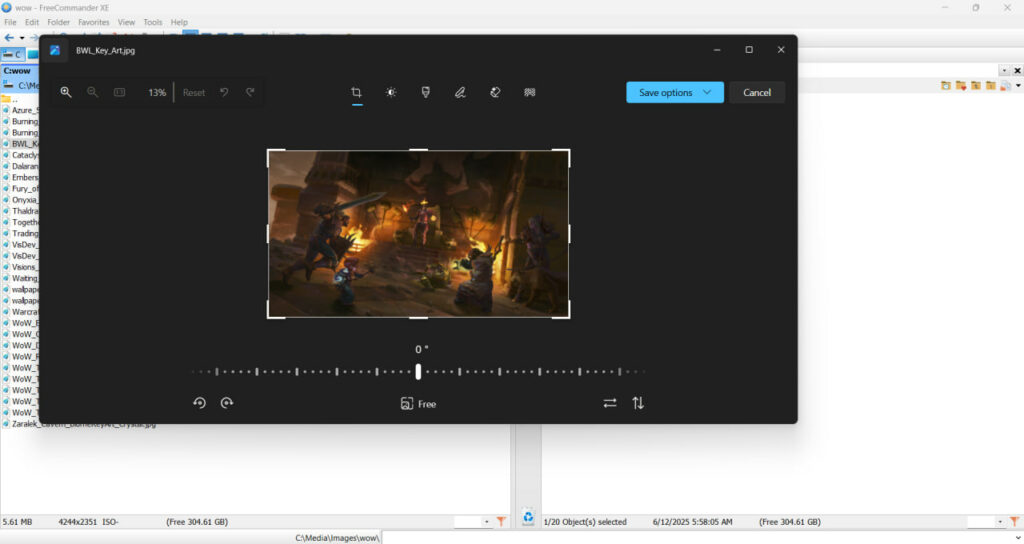The width and height of the screenshot is (1024, 544).
Task: Open the File menu in FreeCommander
Action: [x=10, y=22]
